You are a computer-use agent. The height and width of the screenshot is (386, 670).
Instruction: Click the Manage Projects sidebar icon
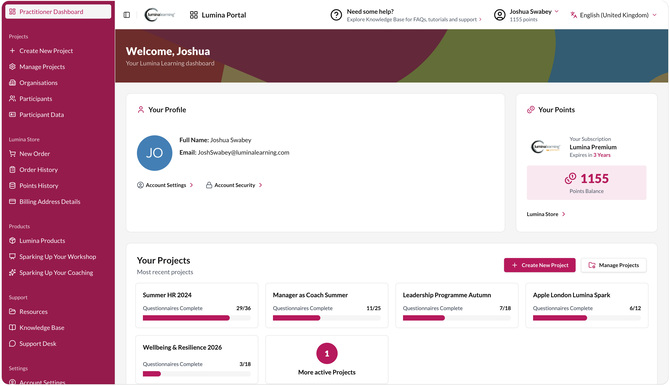pyautogui.click(x=12, y=67)
